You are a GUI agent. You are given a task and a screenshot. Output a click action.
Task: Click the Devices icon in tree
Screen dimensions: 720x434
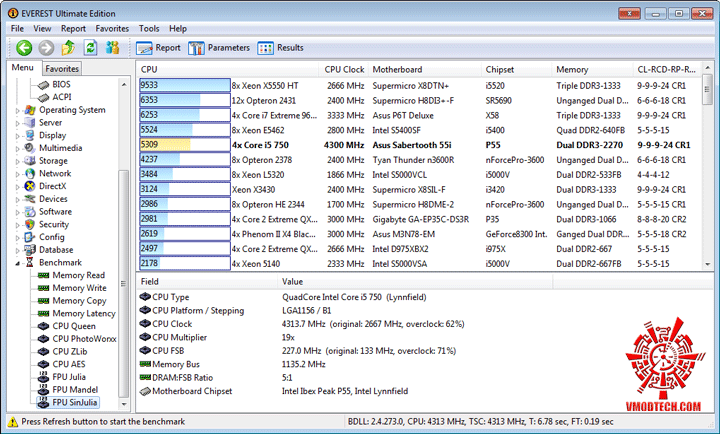(30, 199)
